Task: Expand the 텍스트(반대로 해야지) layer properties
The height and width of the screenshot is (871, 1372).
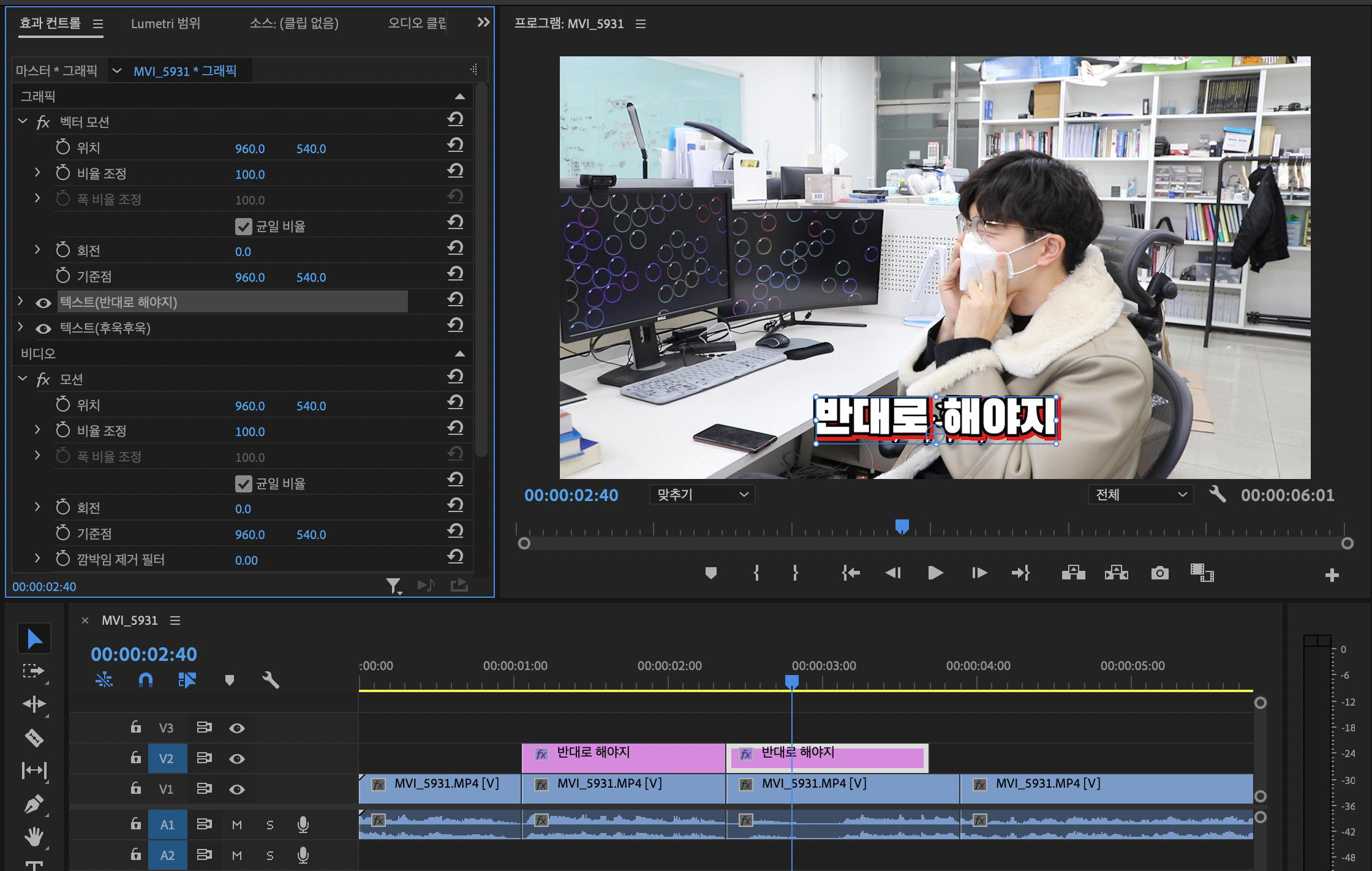Action: click(20, 301)
